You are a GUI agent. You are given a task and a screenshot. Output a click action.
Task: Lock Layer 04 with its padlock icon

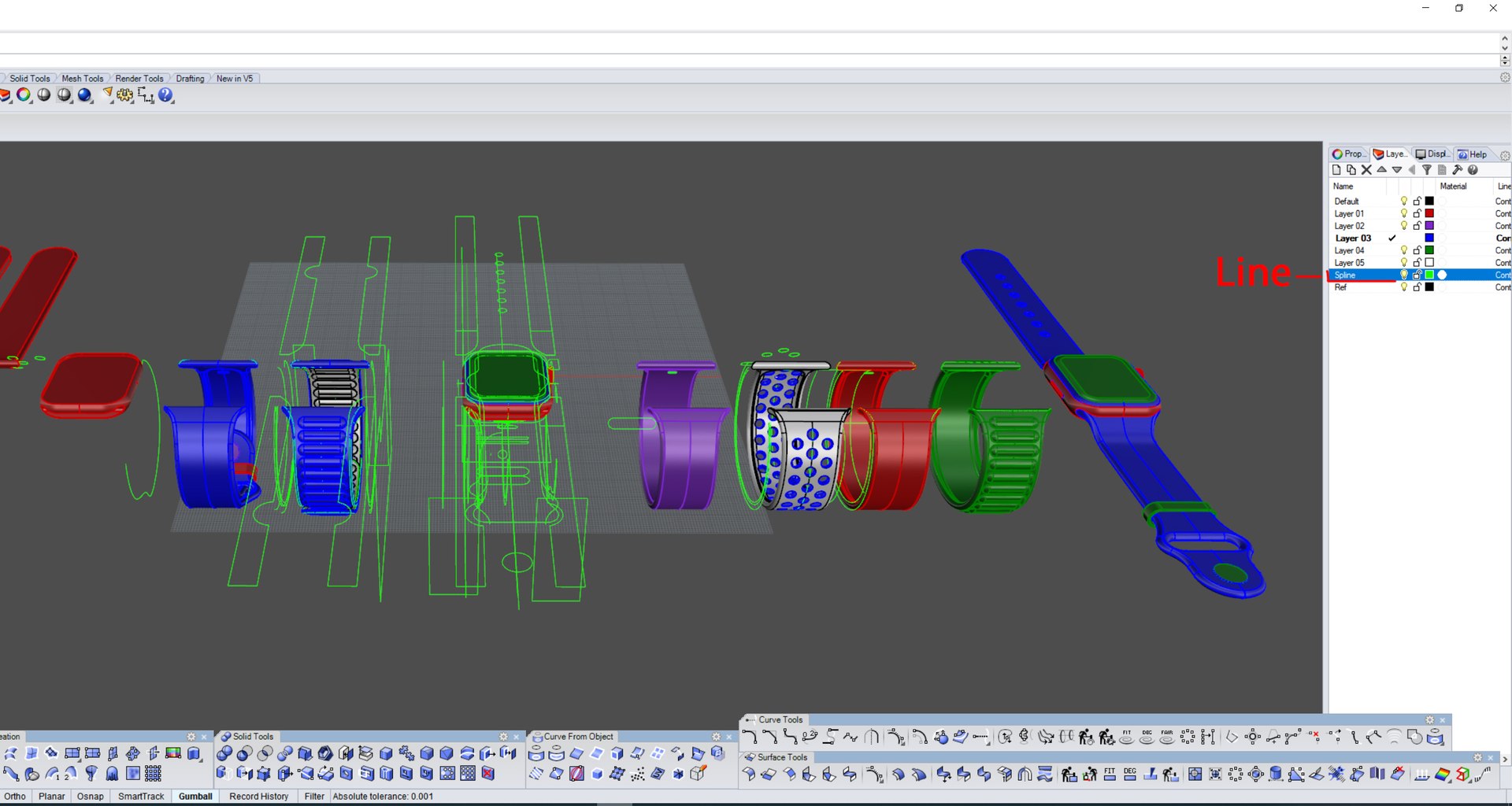pyautogui.click(x=1417, y=250)
